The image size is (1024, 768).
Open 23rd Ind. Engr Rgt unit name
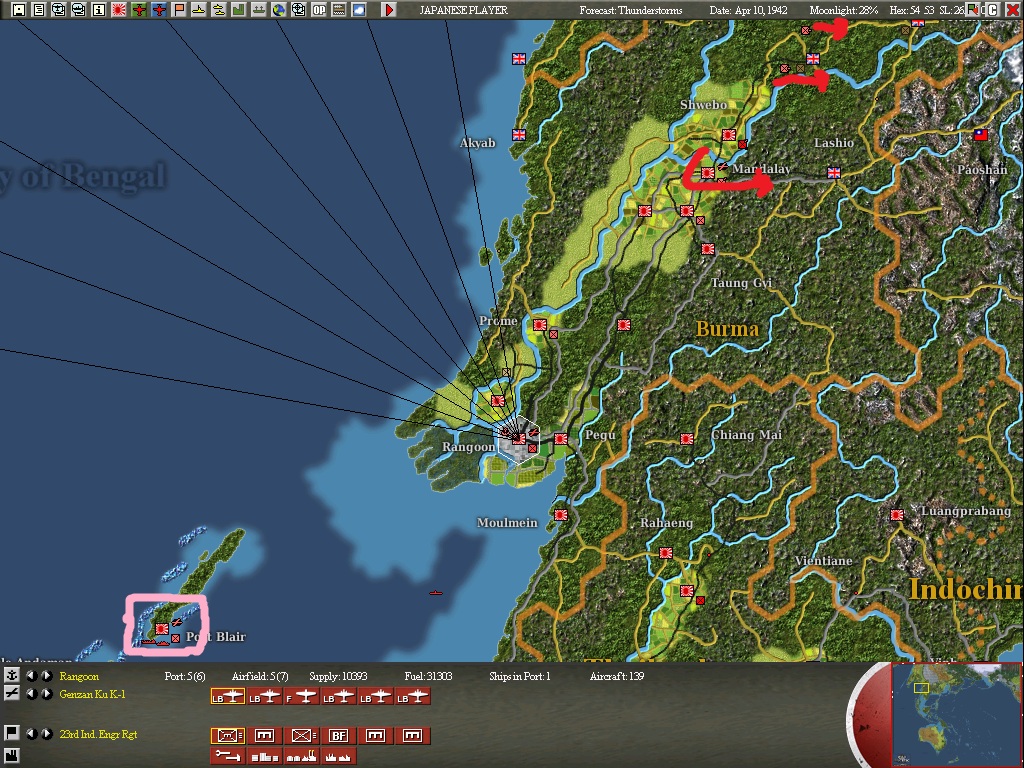pyautogui.click(x=98, y=734)
